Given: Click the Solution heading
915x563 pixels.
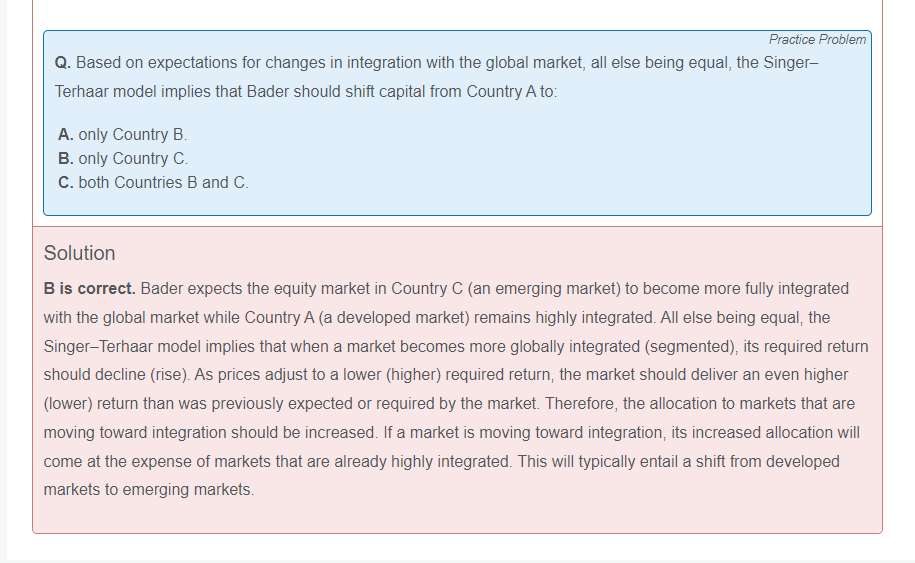Looking at the screenshot, I should point(79,253).
